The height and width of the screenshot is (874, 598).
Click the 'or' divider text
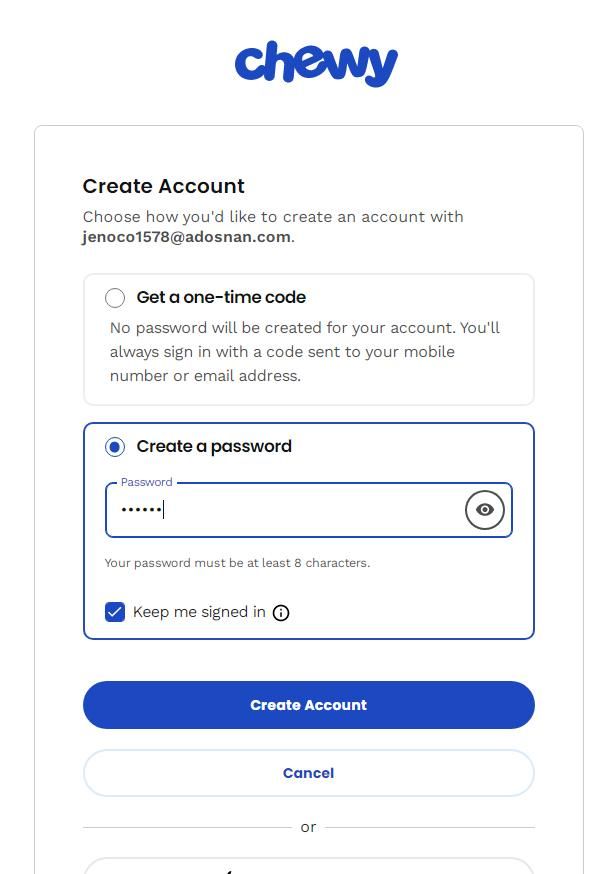[308, 827]
